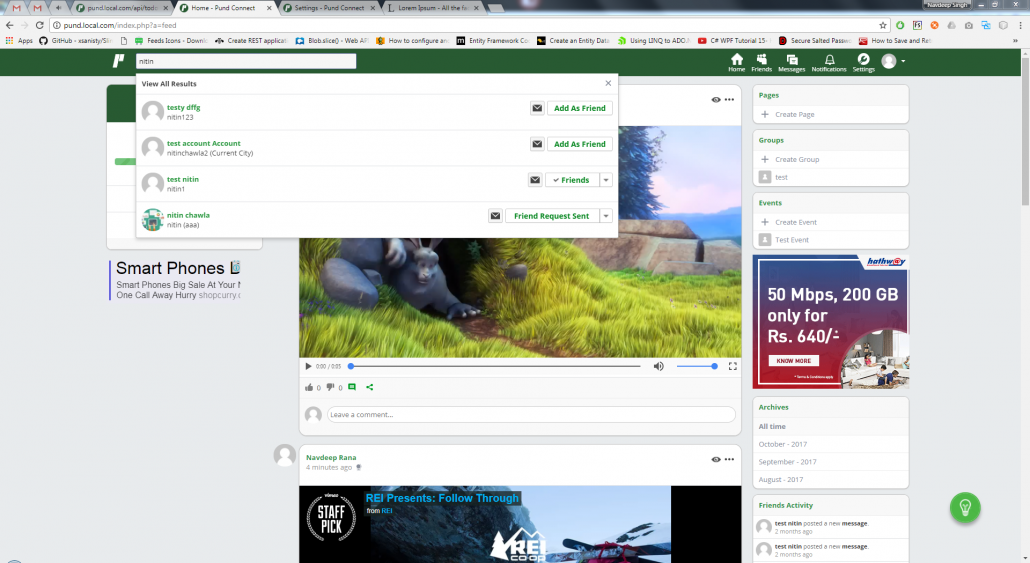This screenshot has width=1030, height=563.
Task: Click Friend Request Sent button
Action: [552, 215]
